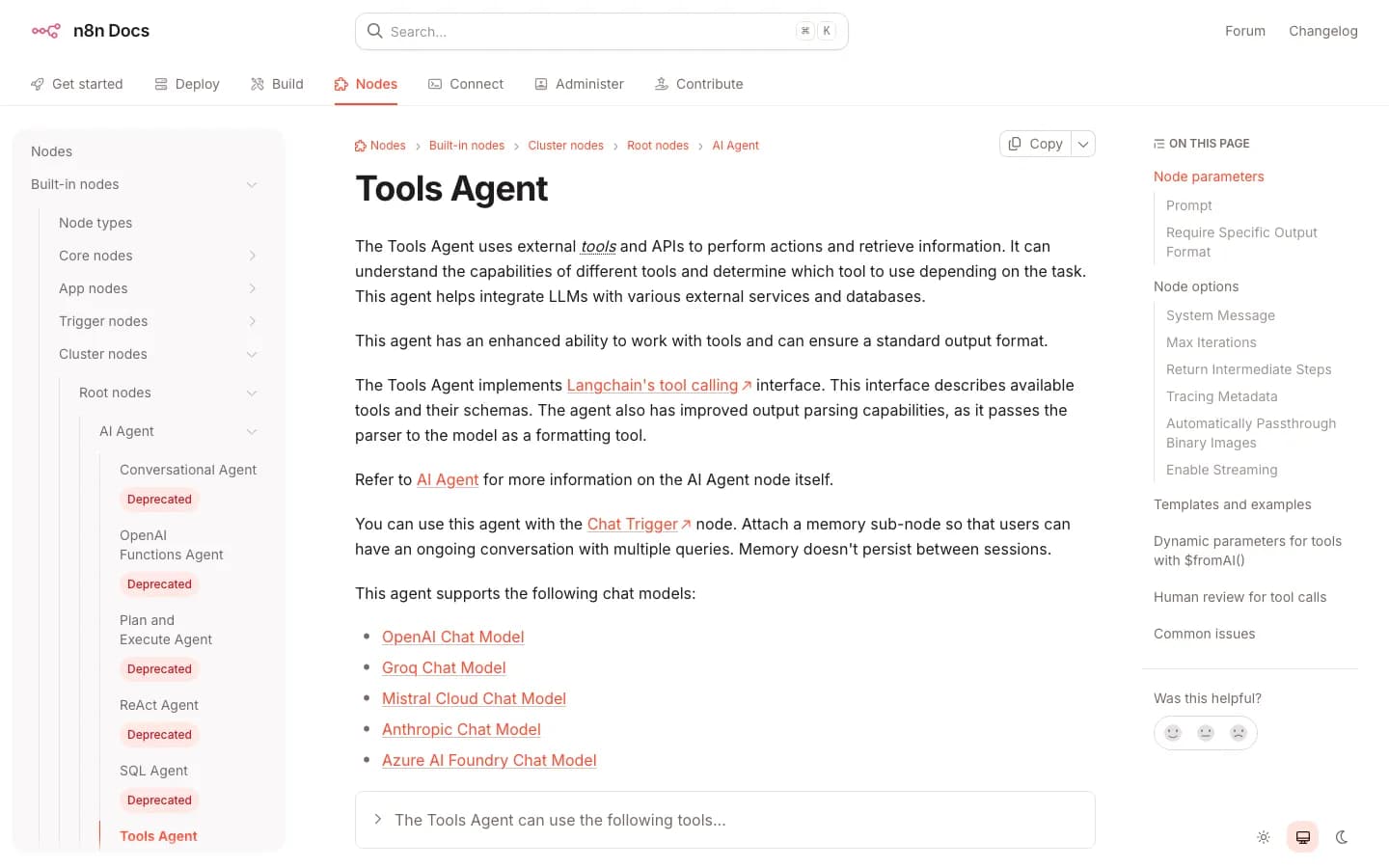Click breadcrumb Nodes puzzle icon
Screen dimensions: 1389x868
[361, 146]
